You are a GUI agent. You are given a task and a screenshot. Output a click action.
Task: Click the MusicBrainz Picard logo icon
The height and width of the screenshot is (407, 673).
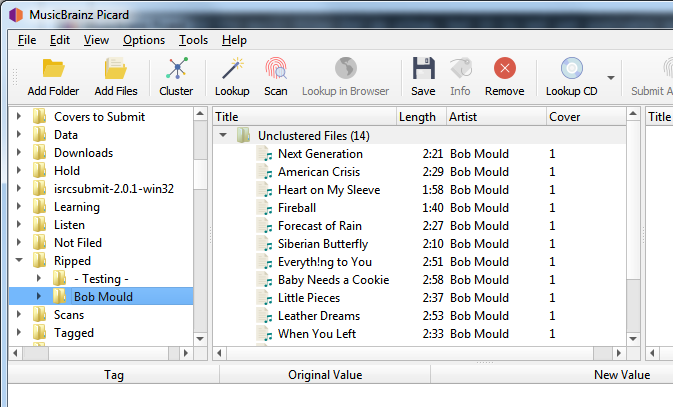coord(16,15)
